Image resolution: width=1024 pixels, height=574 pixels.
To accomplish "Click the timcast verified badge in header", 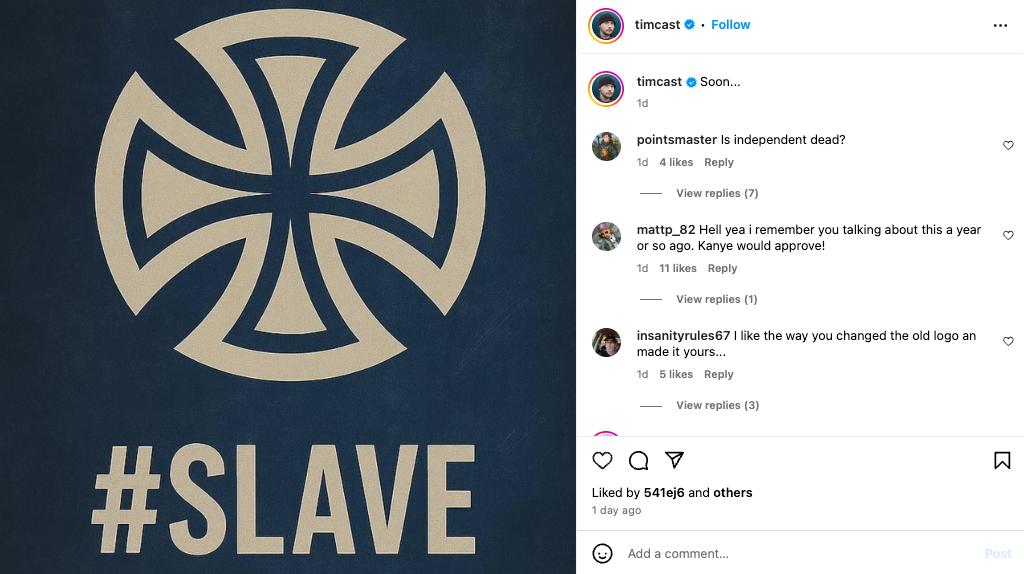I will pyautogui.click(x=690, y=25).
